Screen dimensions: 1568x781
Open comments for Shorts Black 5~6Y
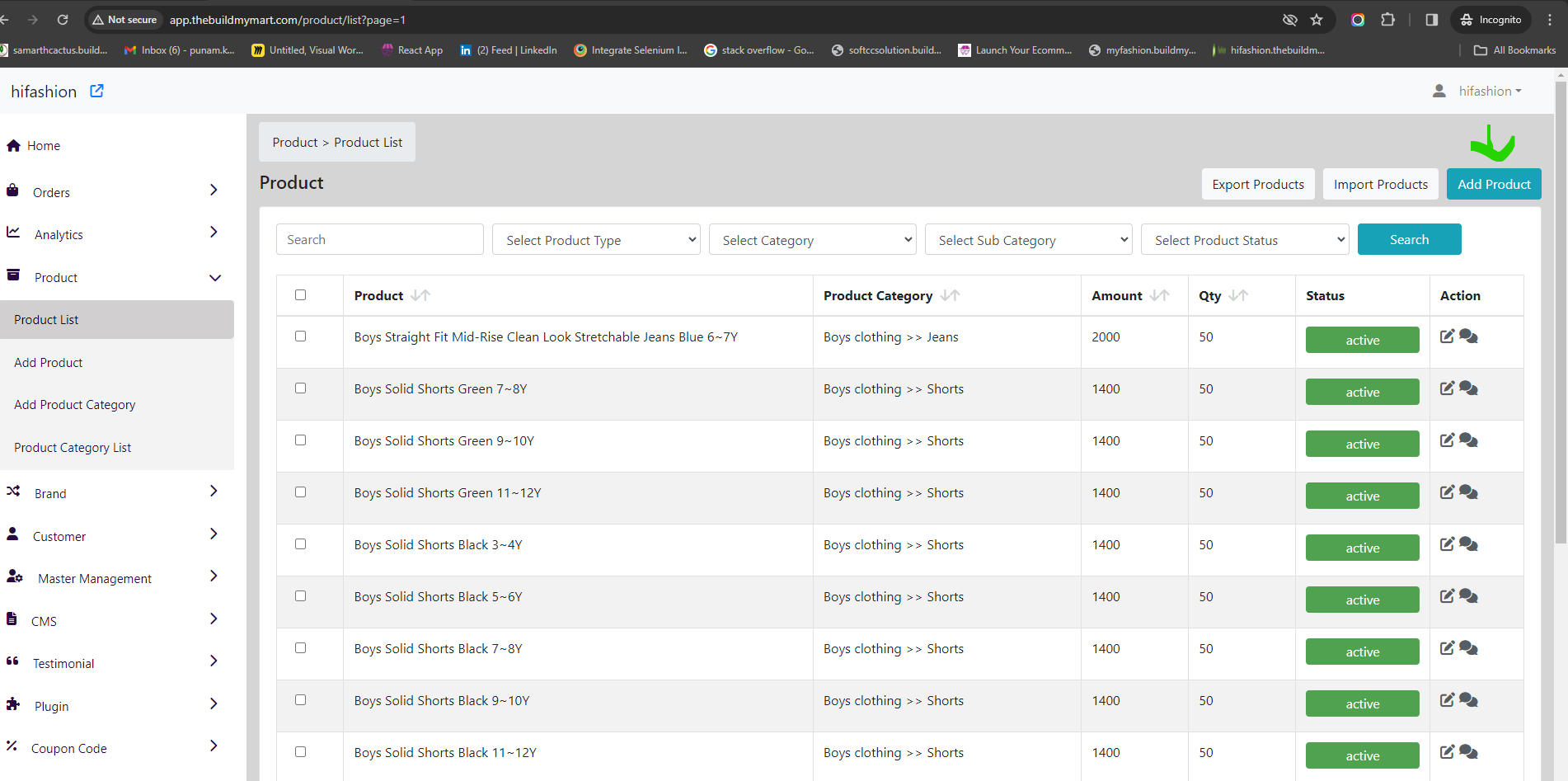point(1468,596)
